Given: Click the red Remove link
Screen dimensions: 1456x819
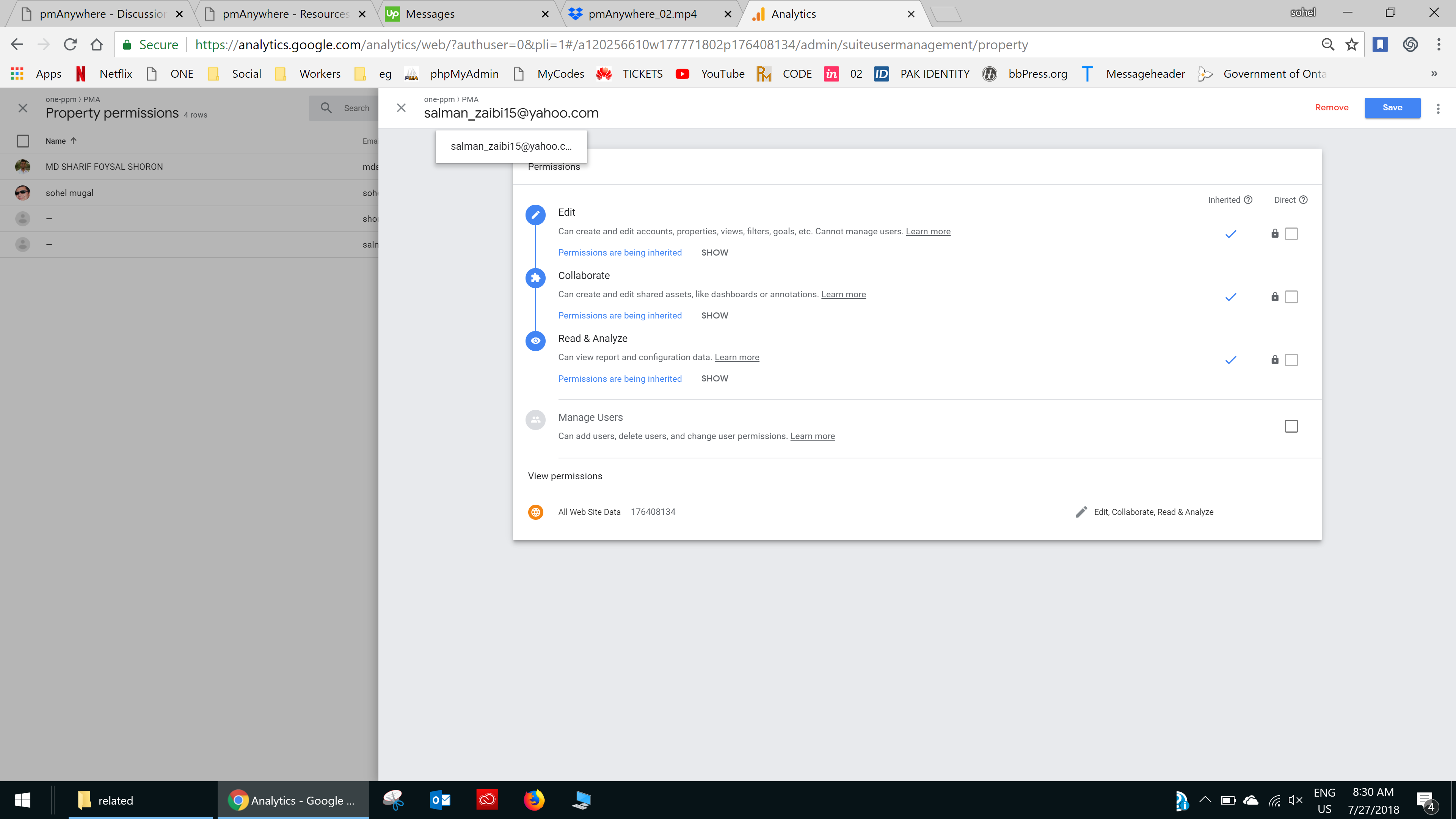Looking at the screenshot, I should (1332, 107).
